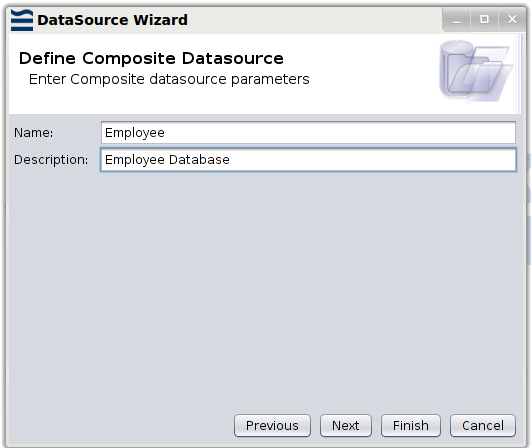Click the Name input field
The image size is (531, 448).
pos(308,132)
